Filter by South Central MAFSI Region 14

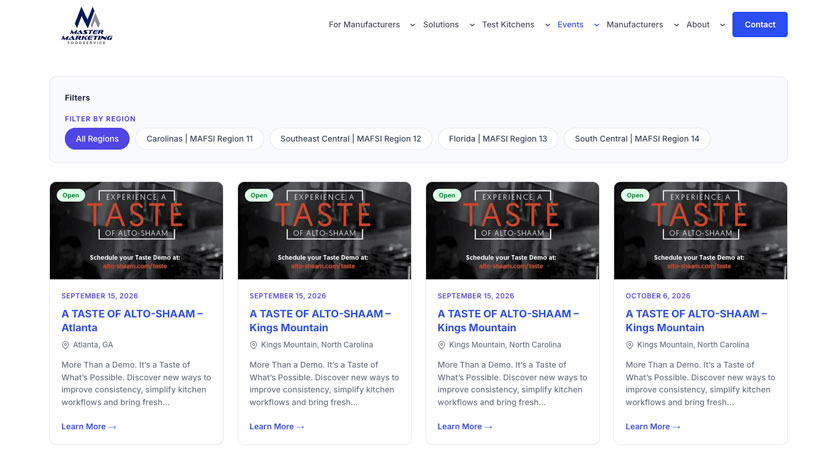637,139
